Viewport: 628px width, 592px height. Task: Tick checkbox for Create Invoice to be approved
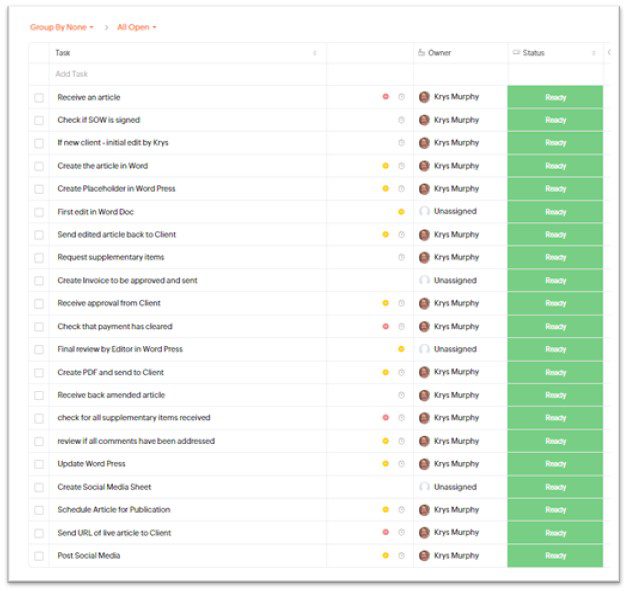(x=39, y=281)
